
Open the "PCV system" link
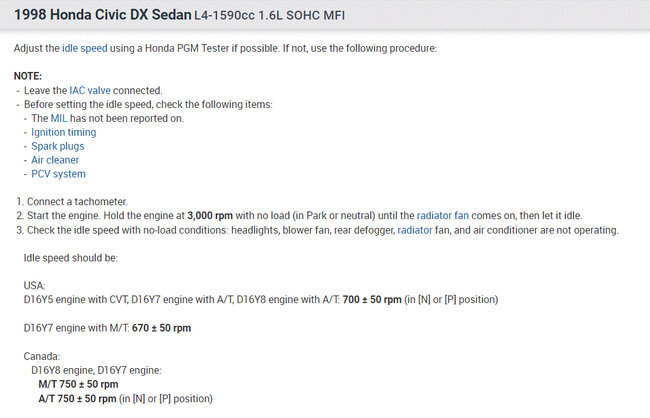tap(58, 174)
